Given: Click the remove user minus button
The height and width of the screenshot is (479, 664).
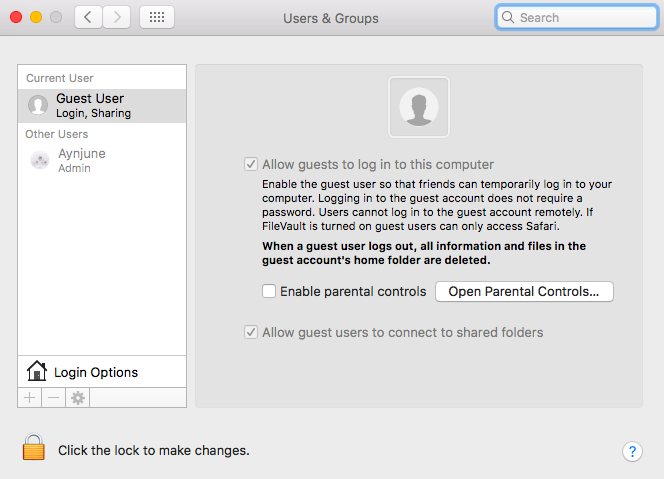Looking at the screenshot, I should [x=53, y=398].
